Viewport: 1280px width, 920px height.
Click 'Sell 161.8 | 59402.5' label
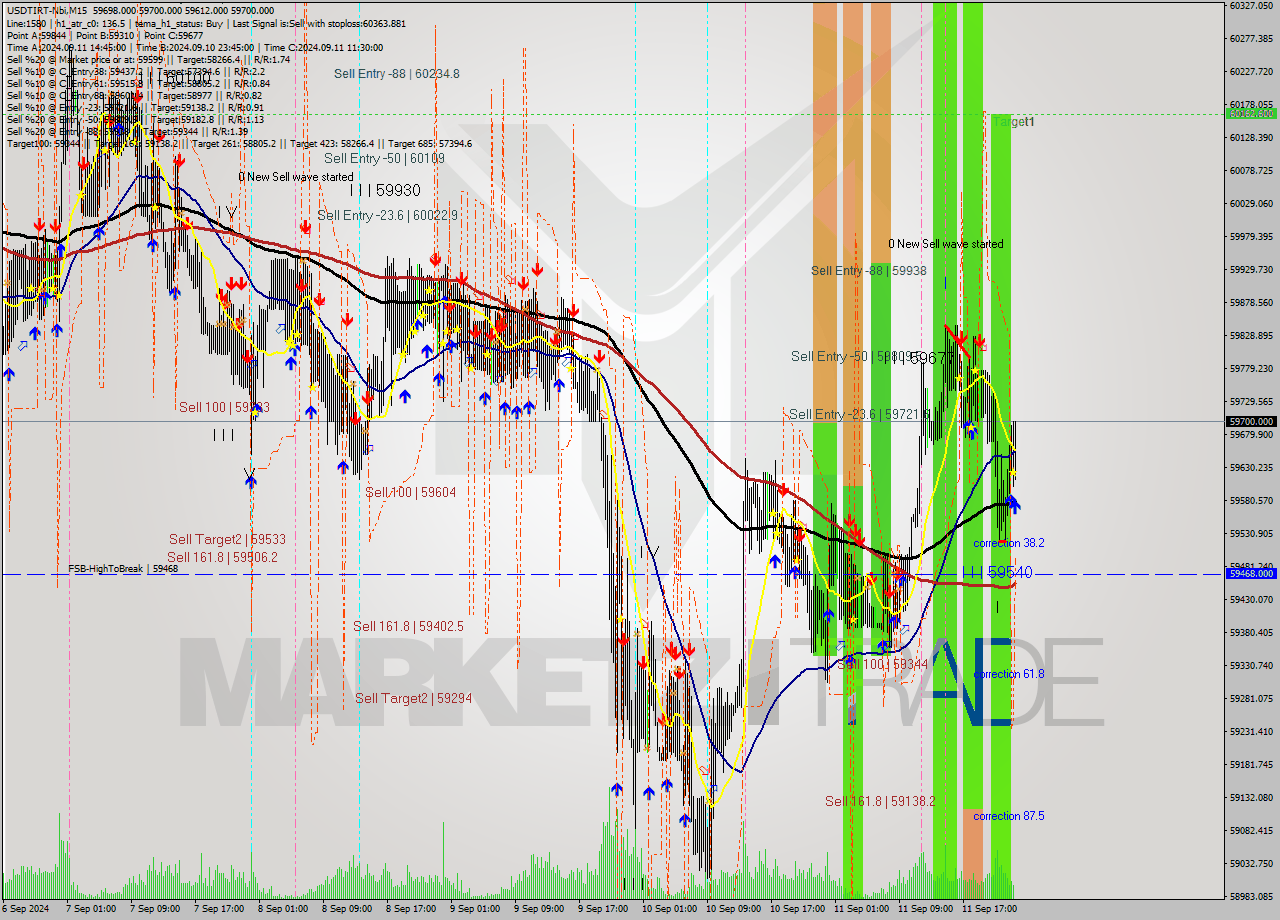408,627
